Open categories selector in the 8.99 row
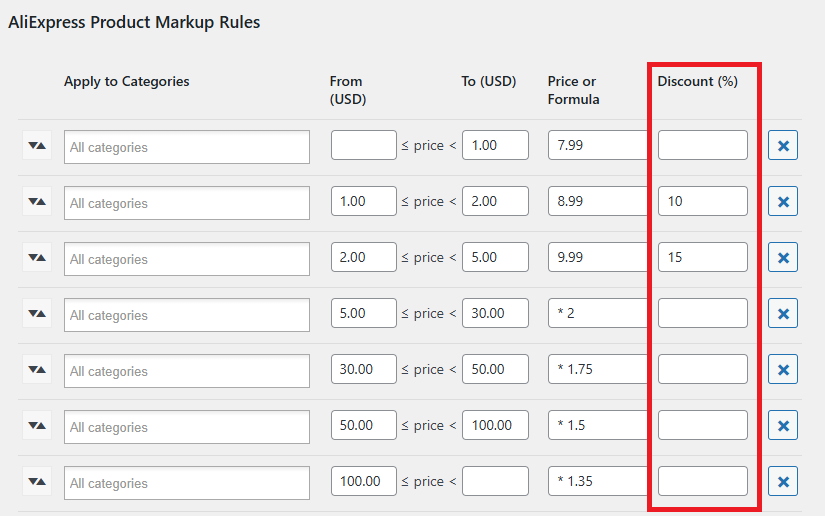Viewport: 825px width, 516px height. pos(187,203)
